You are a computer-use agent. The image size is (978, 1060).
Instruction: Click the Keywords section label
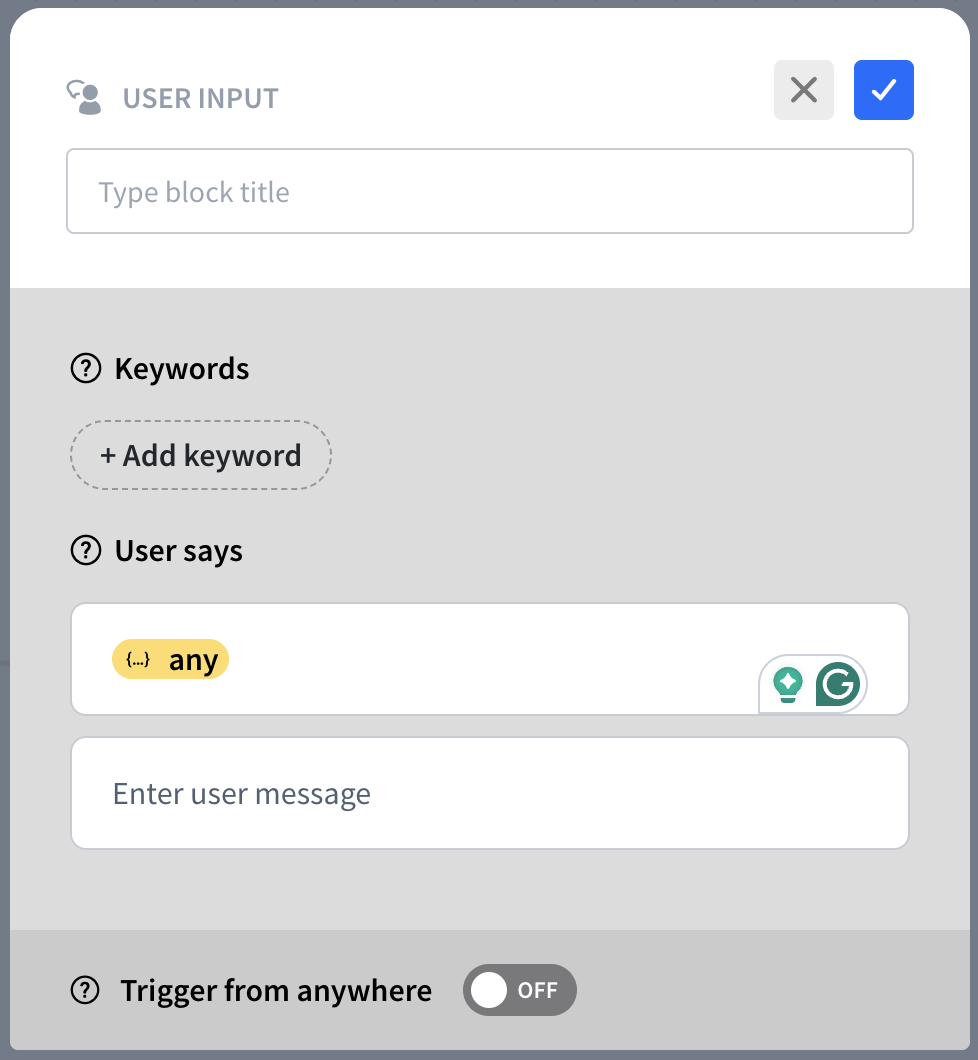click(x=182, y=369)
